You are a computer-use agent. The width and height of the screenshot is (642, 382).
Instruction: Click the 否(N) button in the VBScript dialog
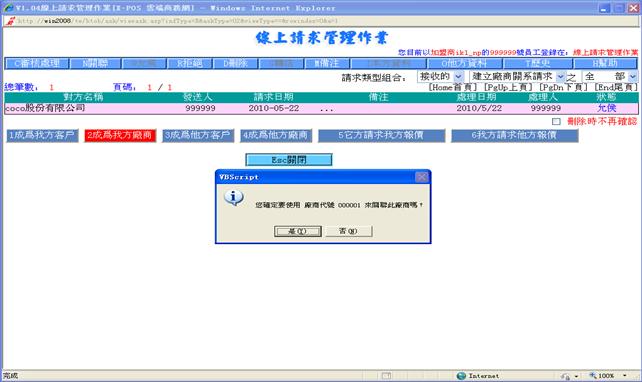[348, 231]
